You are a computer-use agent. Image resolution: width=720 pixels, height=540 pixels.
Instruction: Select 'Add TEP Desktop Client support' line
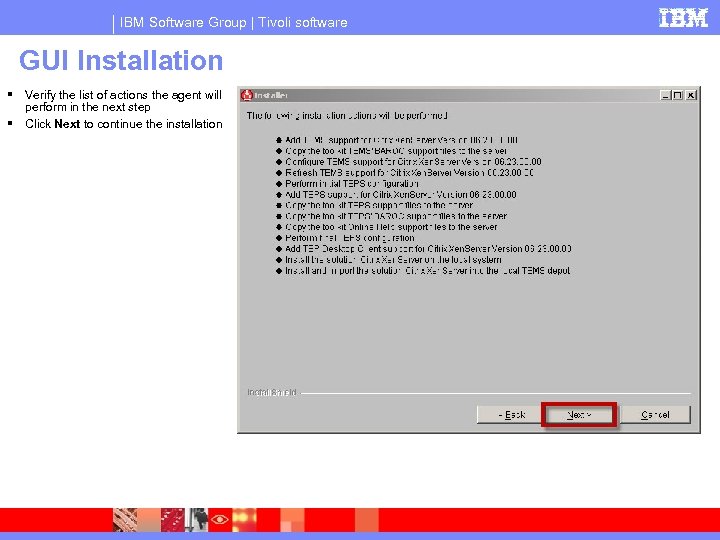pos(428,249)
